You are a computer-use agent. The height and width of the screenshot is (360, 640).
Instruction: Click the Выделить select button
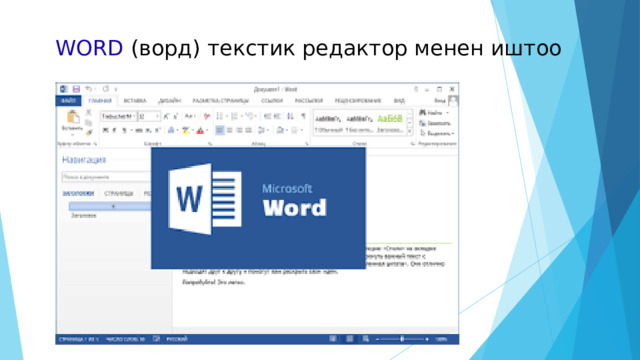tap(436, 133)
